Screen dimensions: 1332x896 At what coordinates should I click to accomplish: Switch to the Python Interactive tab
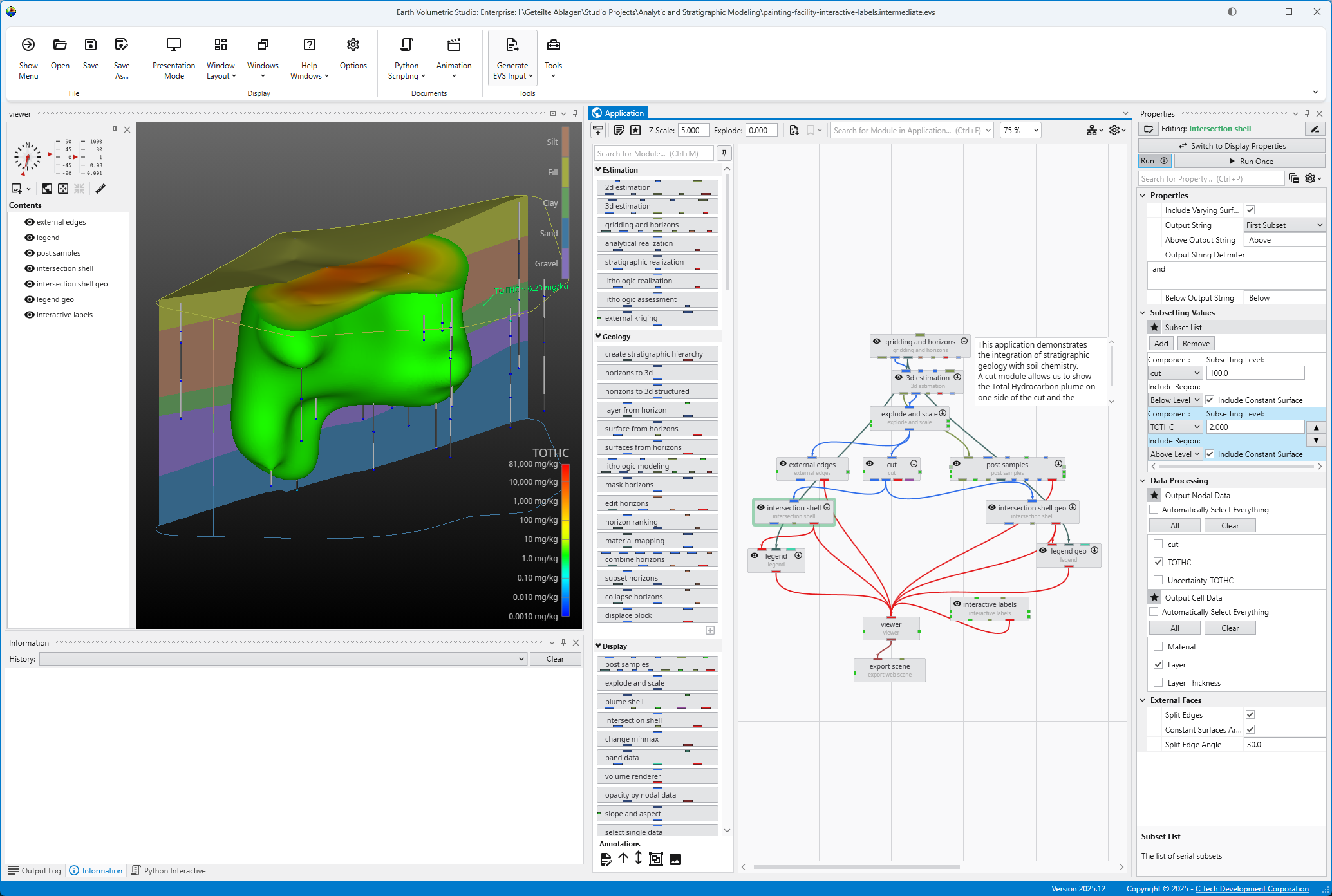click(168, 871)
